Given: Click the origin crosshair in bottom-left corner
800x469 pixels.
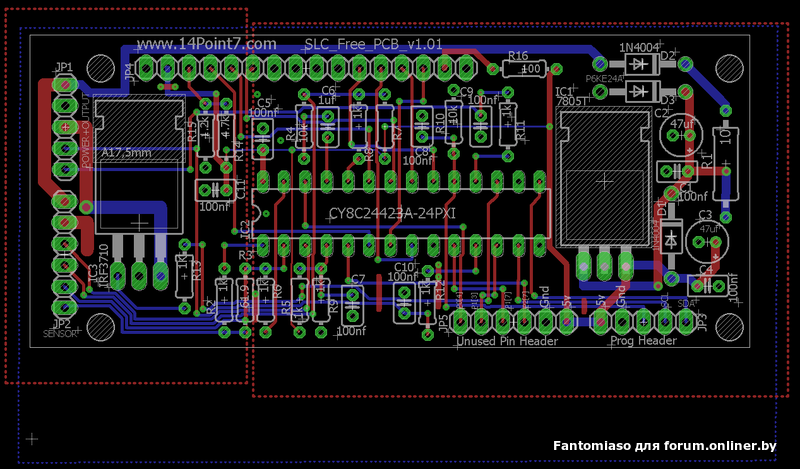Looking at the screenshot, I should click(32, 438).
